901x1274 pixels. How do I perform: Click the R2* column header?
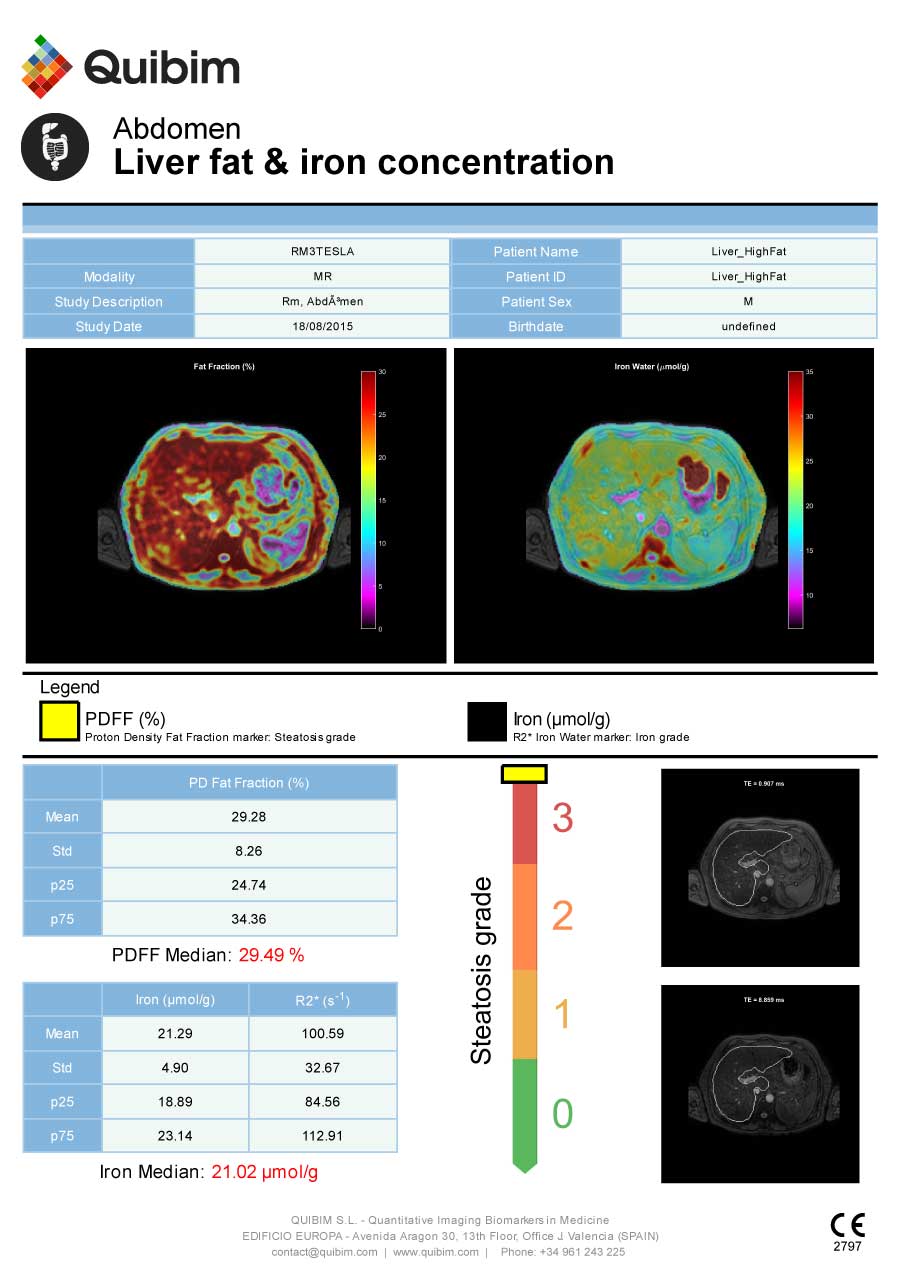[x=322, y=999]
